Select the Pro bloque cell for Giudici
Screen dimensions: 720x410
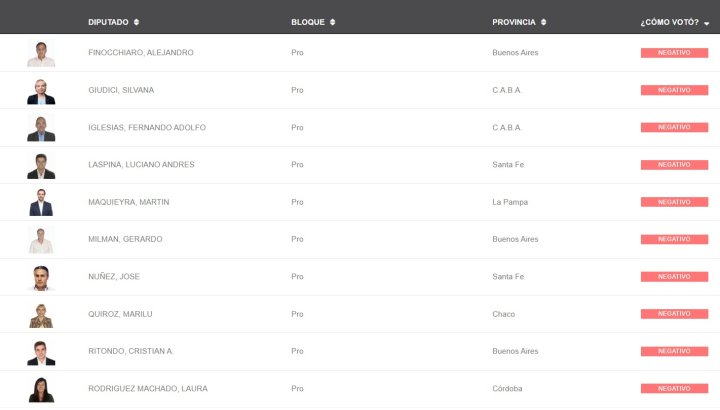coord(297,90)
